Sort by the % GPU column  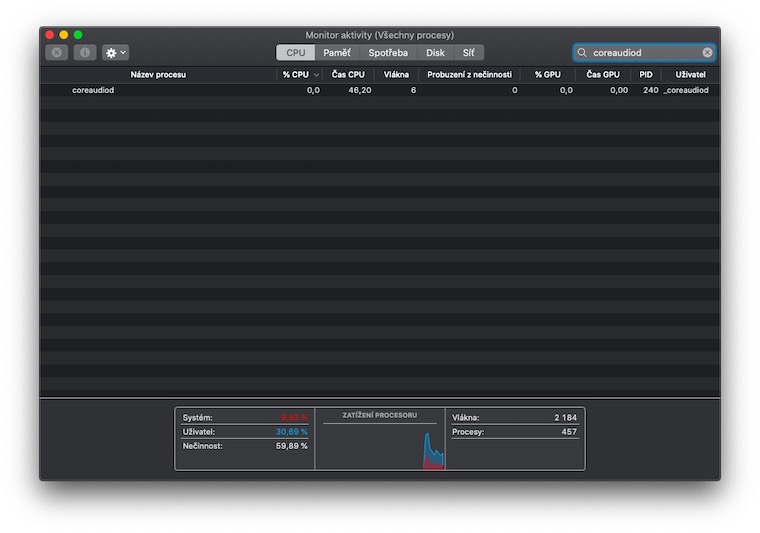(x=548, y=75)
